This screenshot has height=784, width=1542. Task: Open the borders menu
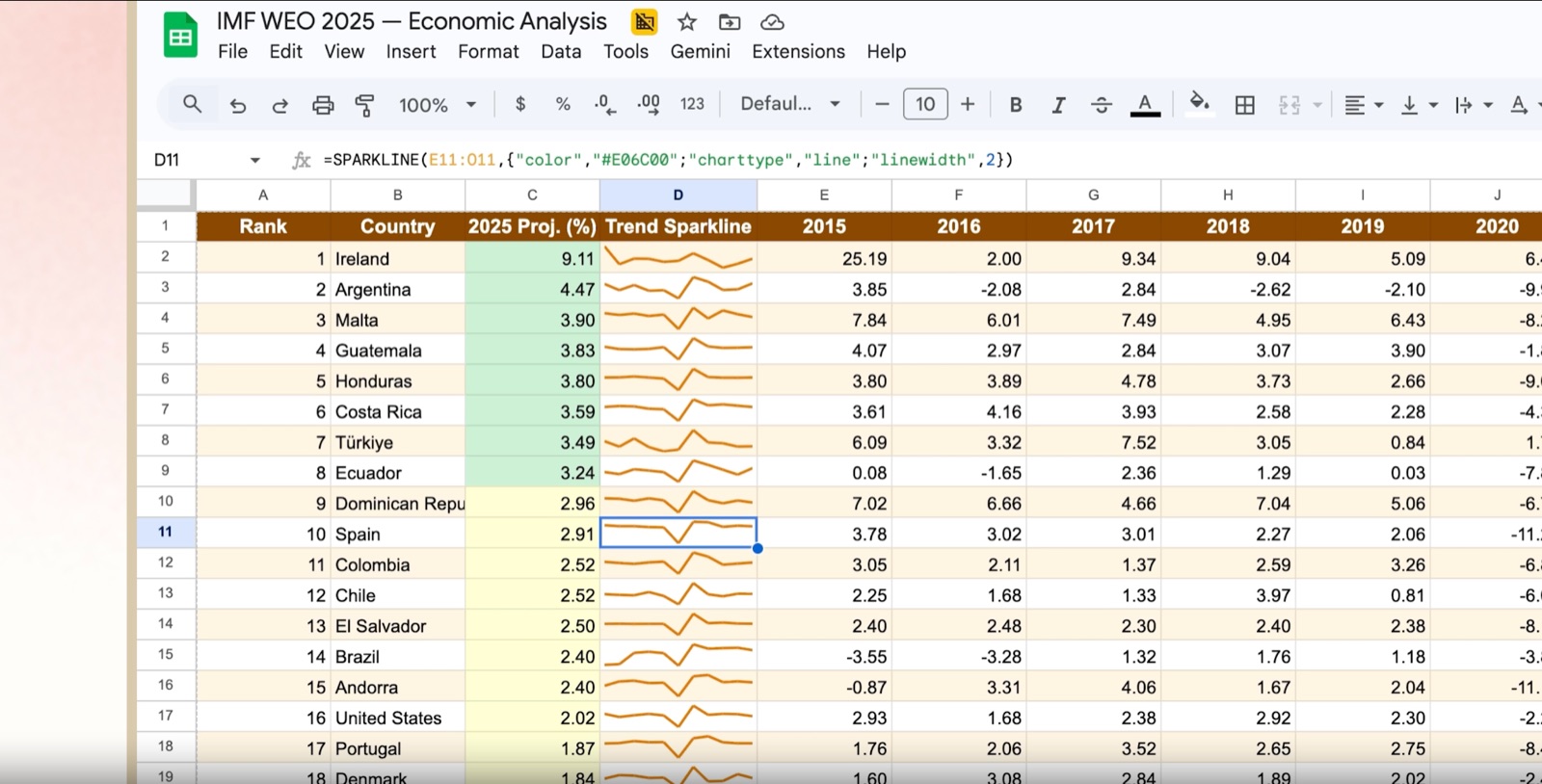[1244, 105]
